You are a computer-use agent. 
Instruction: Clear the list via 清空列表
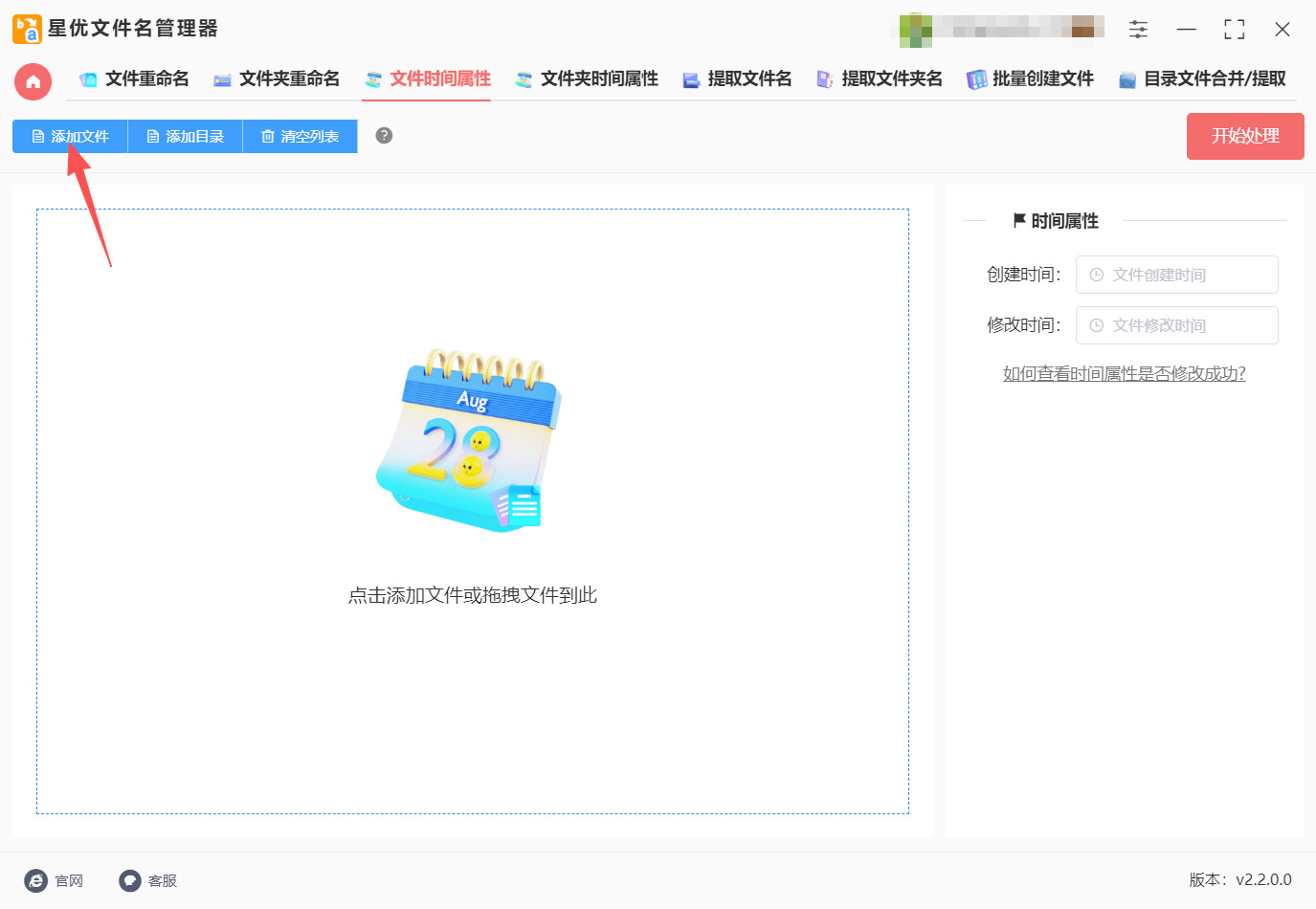[300, 136]
